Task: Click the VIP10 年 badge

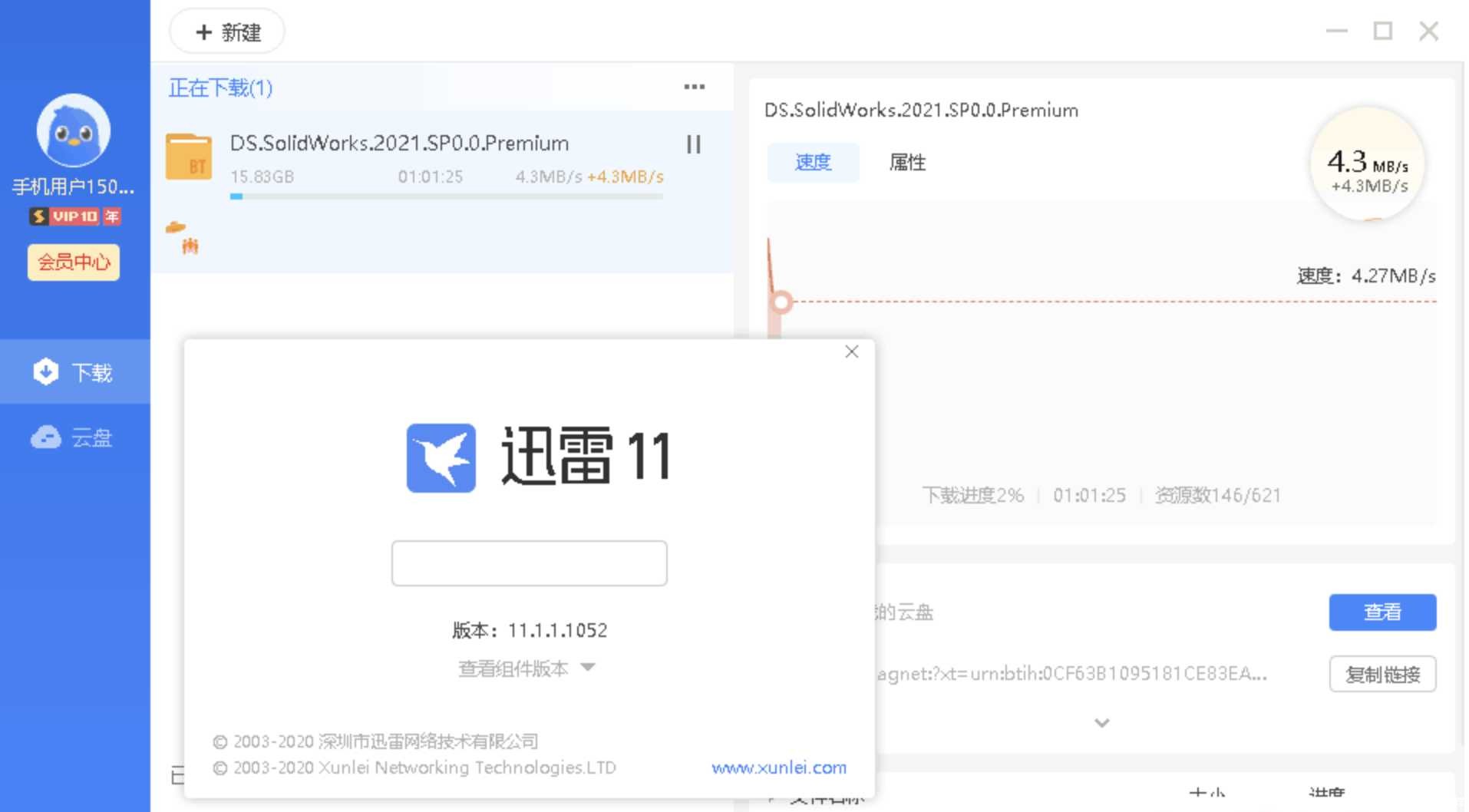Action: pos(74,216)
